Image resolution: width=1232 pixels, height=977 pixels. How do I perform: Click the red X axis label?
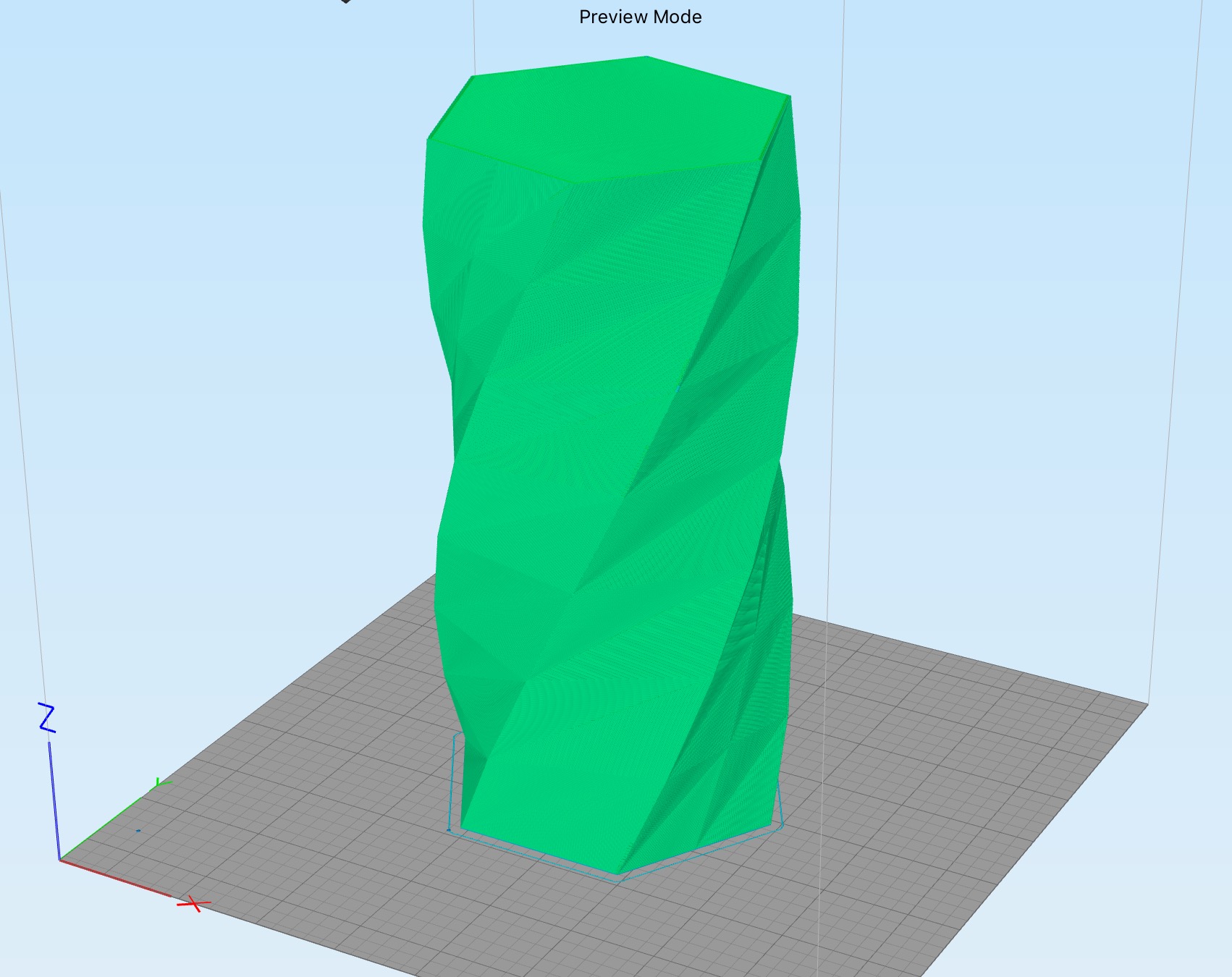(193, 904)
